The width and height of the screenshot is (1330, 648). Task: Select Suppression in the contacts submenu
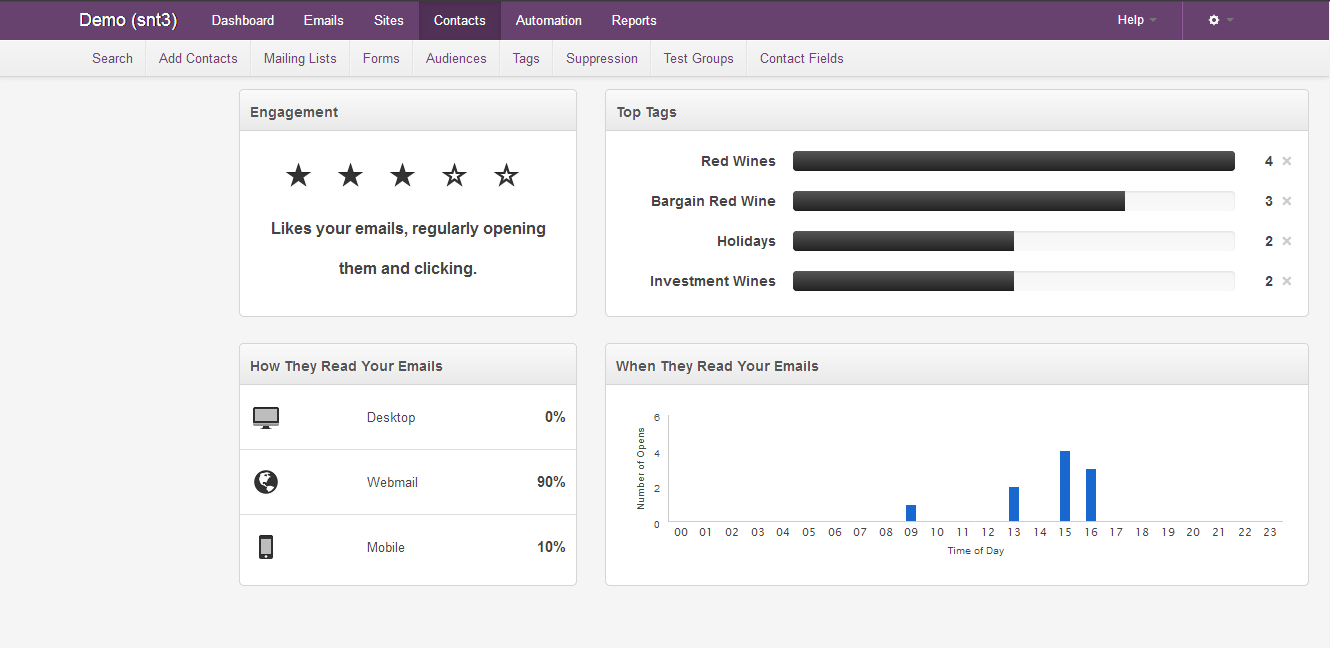(x=602, y=58)
